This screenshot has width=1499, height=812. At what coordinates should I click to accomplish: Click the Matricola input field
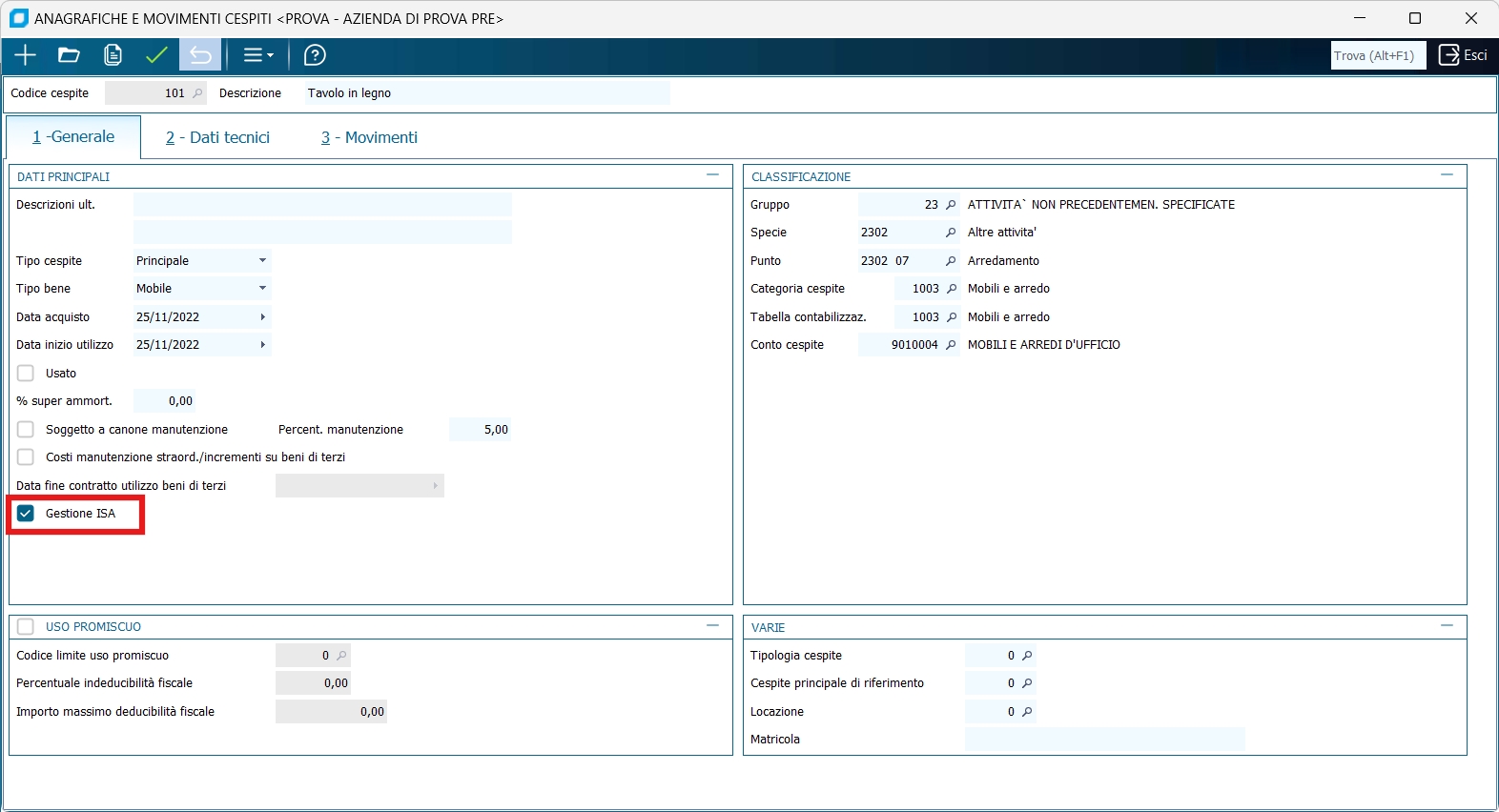[x=1104, y=740]
